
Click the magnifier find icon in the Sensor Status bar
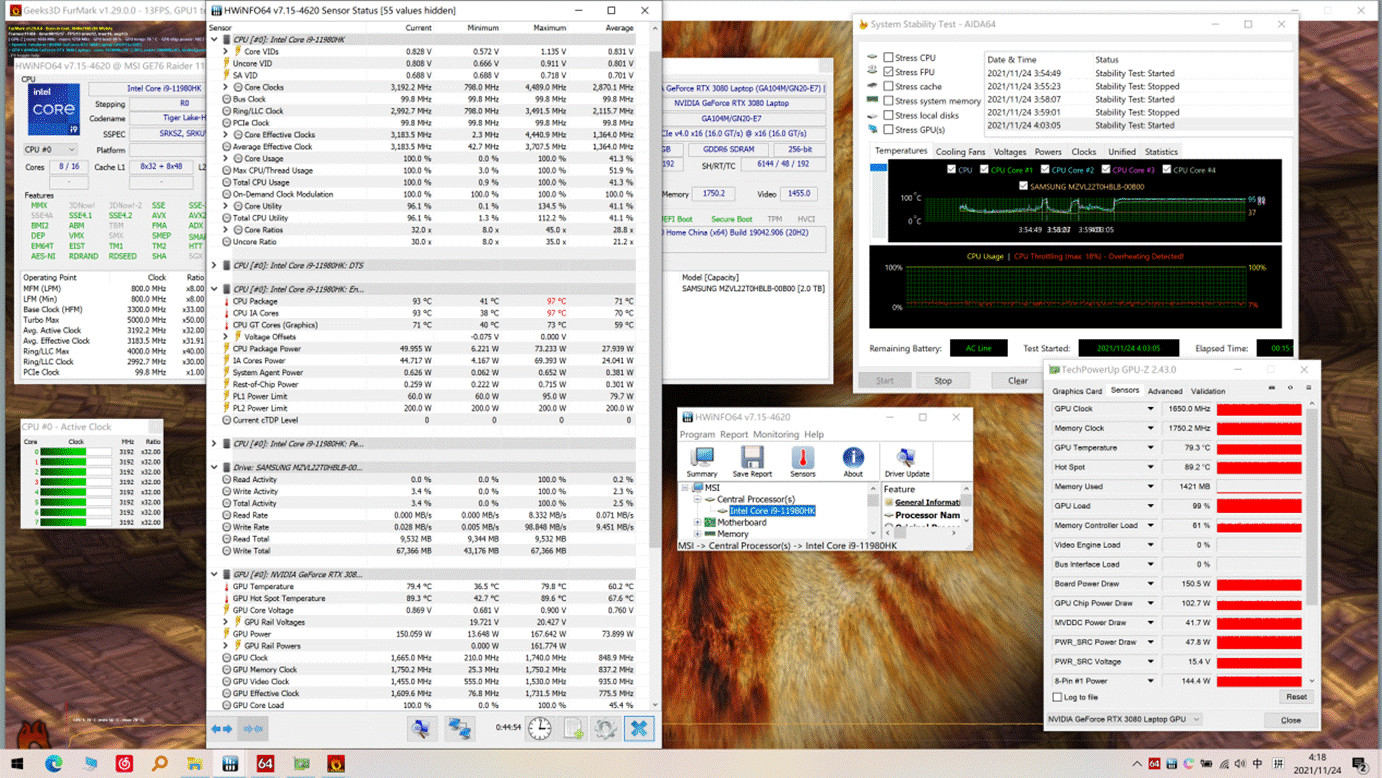click(x=421, y=728)
